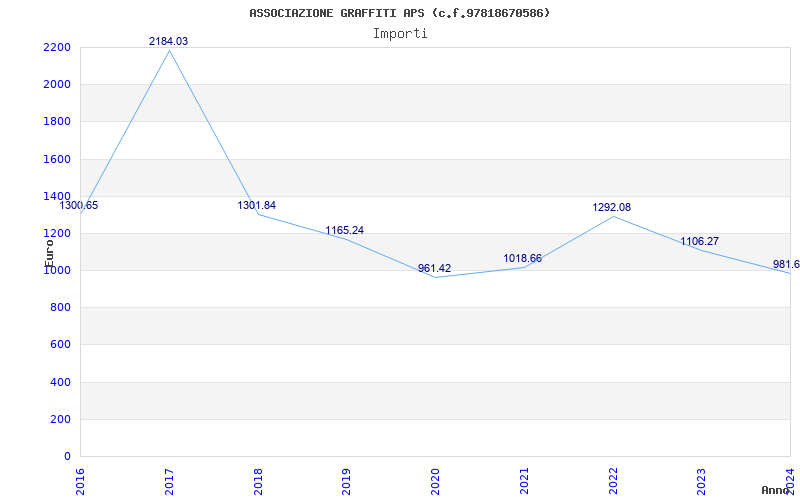Click the 2018 x-axis year label
This screenshot has width=800, height=500.
258,481
